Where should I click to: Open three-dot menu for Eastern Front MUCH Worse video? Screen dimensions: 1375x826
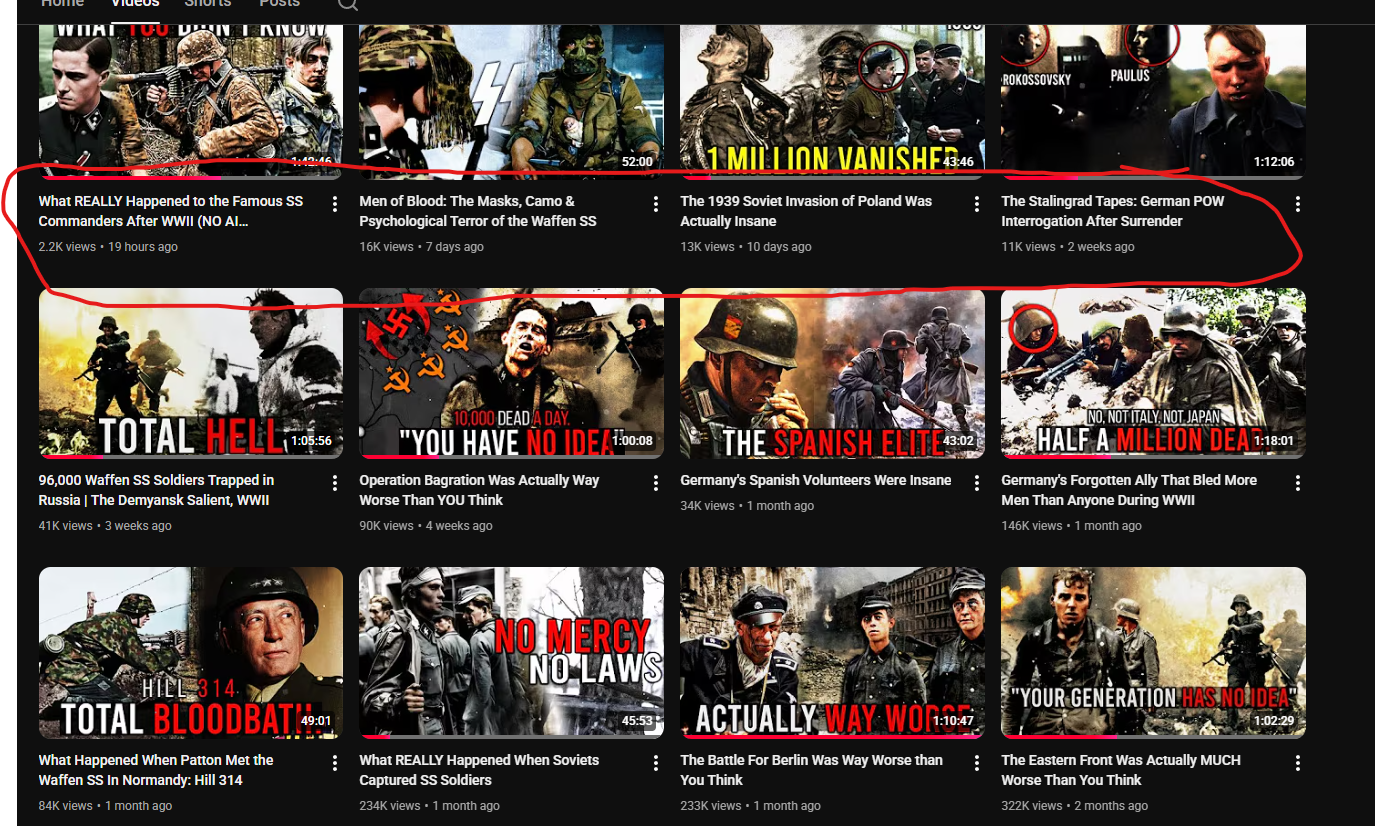point(1298,763)
